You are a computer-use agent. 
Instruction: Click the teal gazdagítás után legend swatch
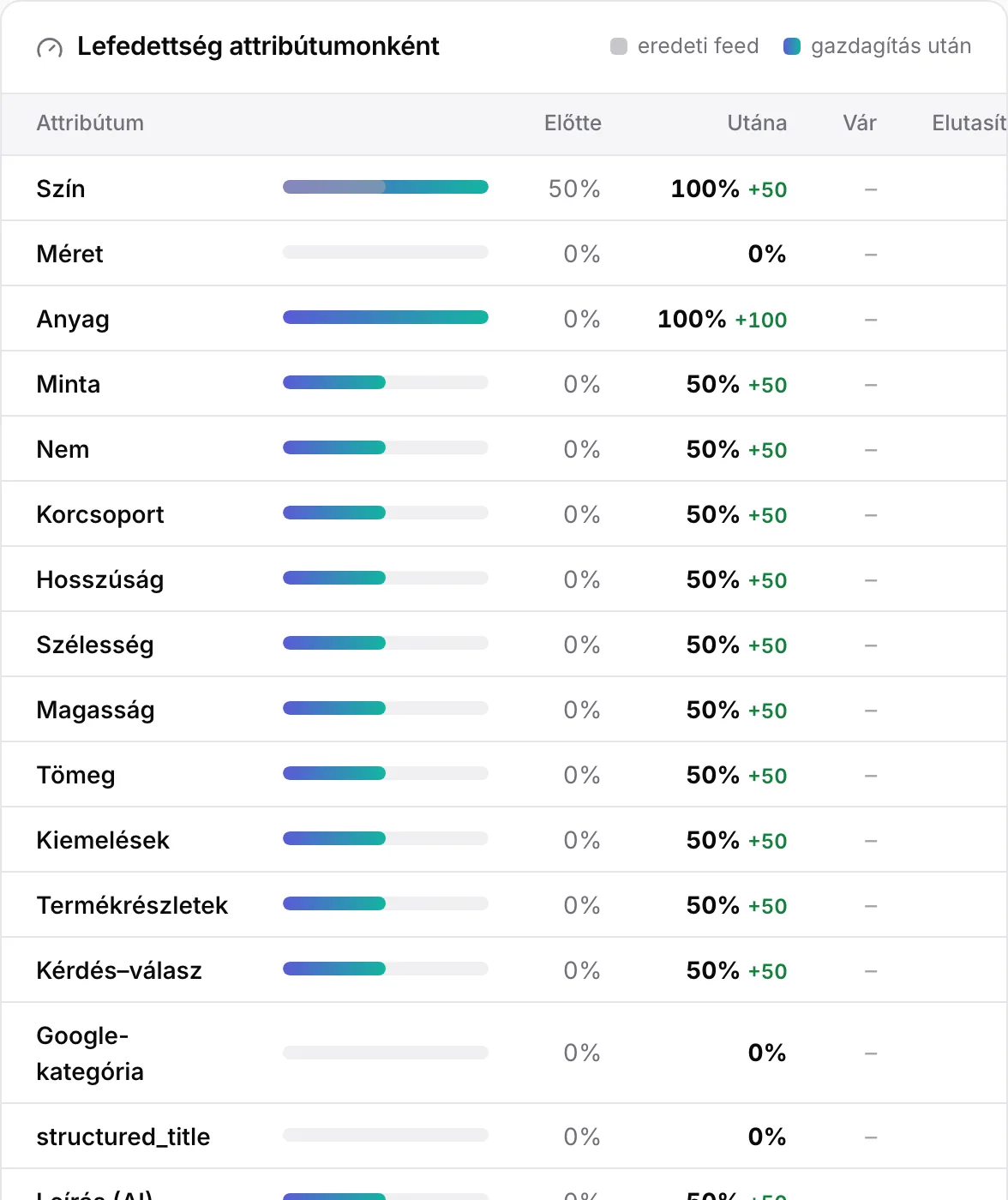click(792, 46)
